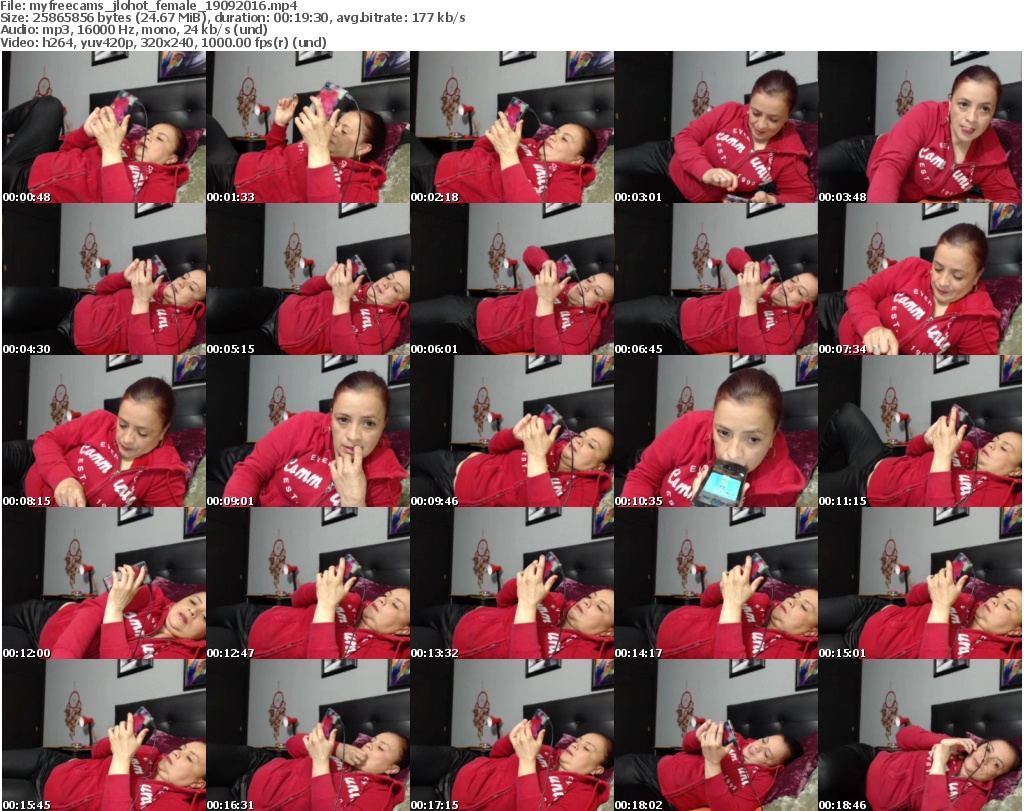Screen dimensions: 1024x811
Task: Open the frame at 00:09:01
Action: pos(308,431)
